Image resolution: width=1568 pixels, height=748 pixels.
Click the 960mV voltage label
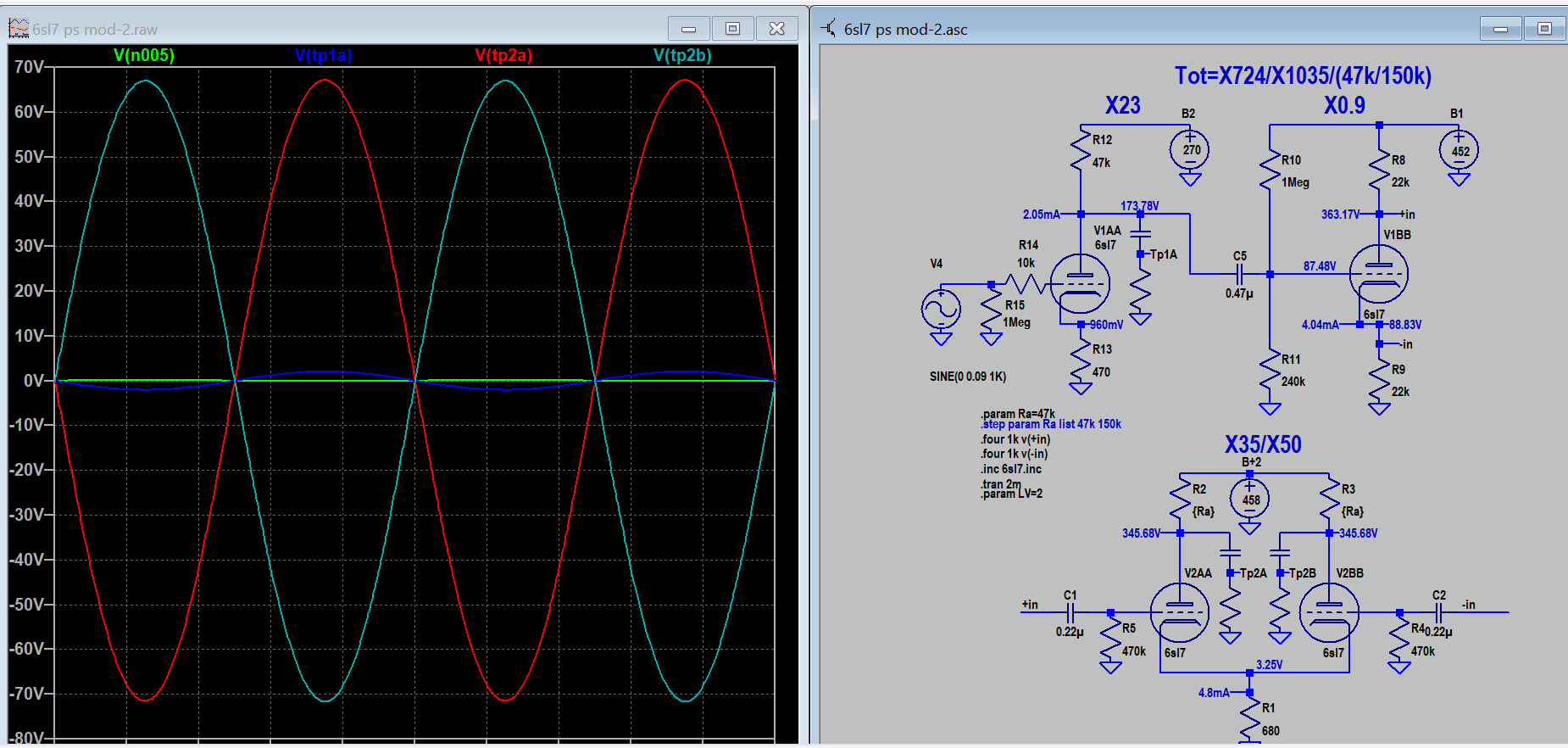pyautogui.click(x=1106, y=325)
